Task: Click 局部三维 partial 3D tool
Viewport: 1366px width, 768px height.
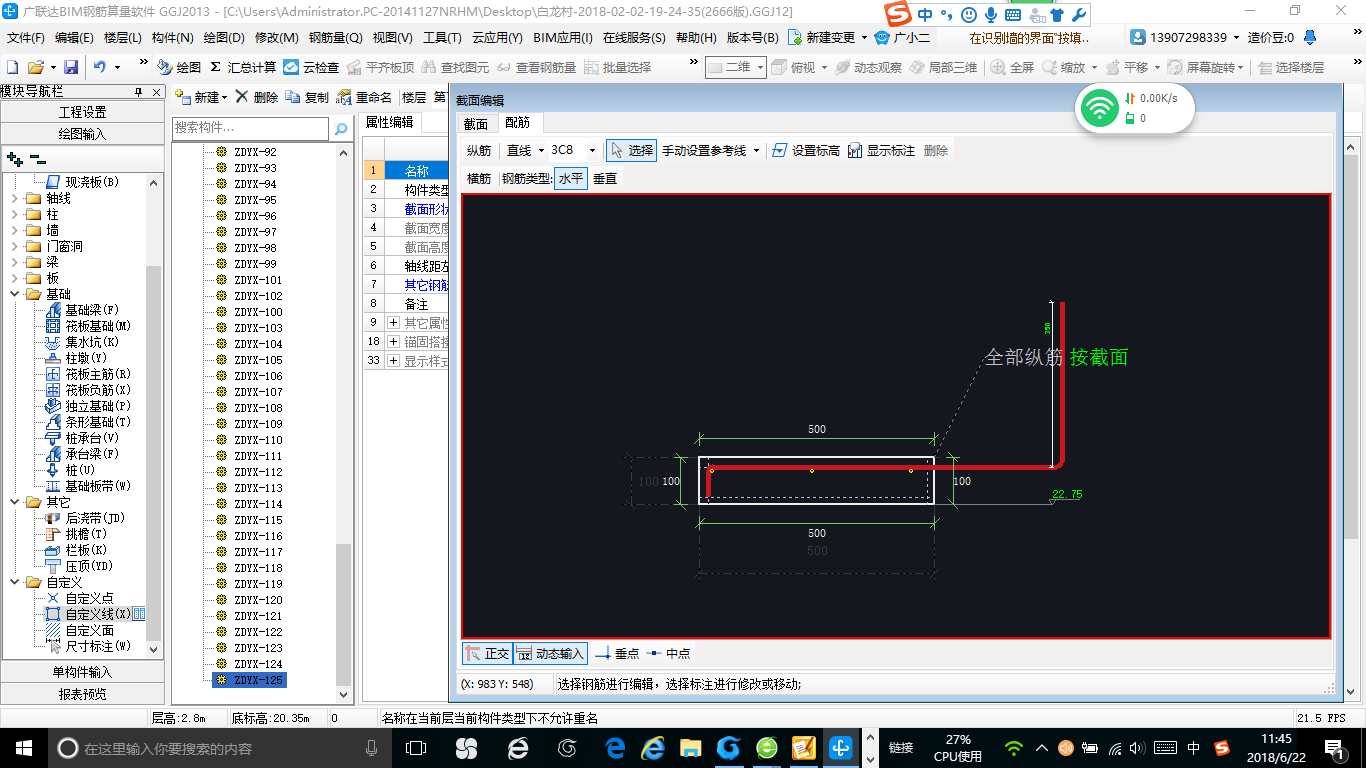Action: (x=943, y=67)
